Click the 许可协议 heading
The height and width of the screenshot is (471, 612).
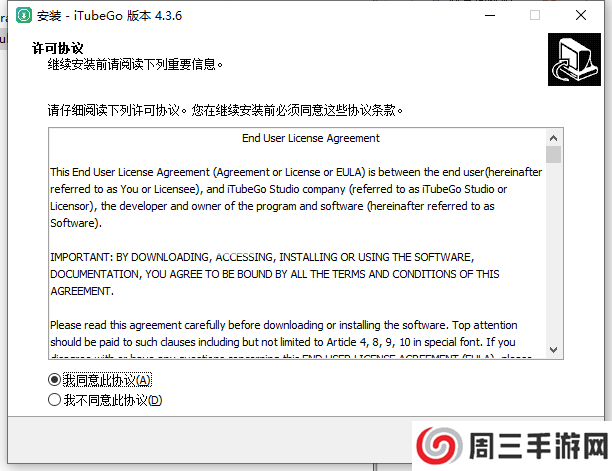[58, 48]
